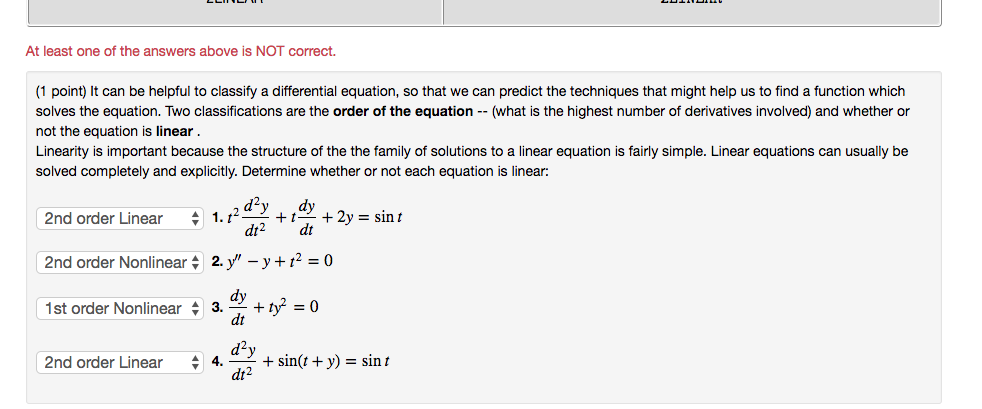This screenshot has width=982, height=409.
Task: Click the up-down arrows on equation 3's selector
Action: click(195, 308)
